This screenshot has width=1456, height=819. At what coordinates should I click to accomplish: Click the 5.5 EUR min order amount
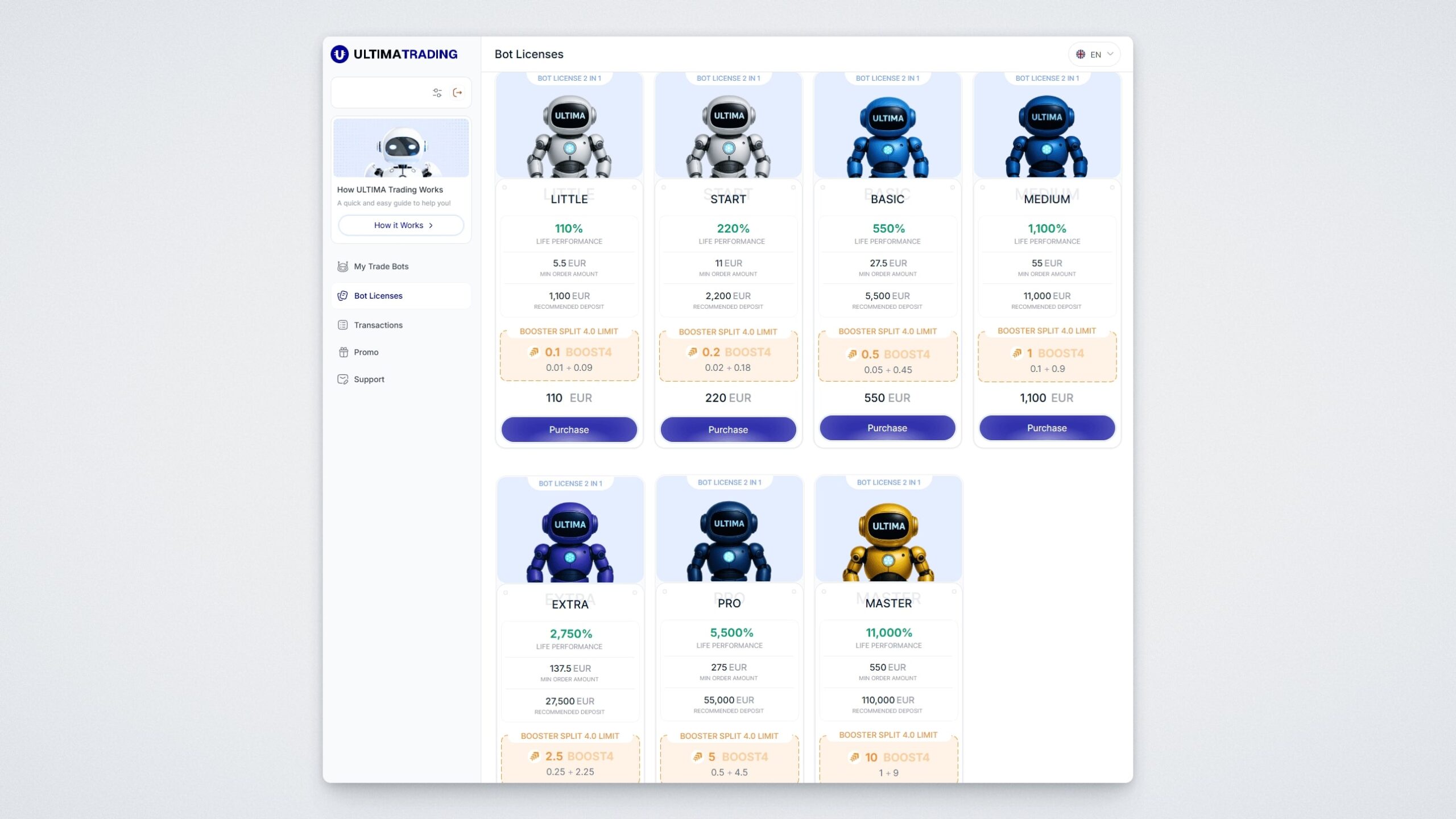coord(569,263)
